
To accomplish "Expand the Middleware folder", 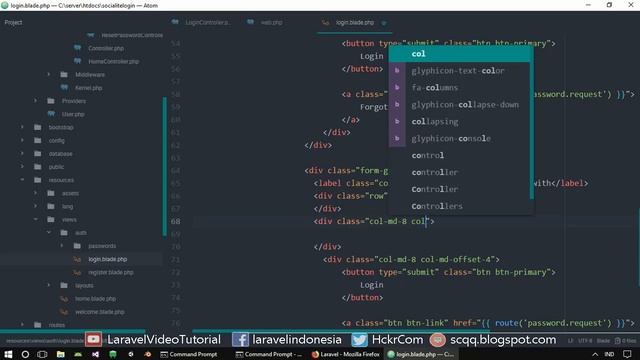I will (x=49, y=74).
